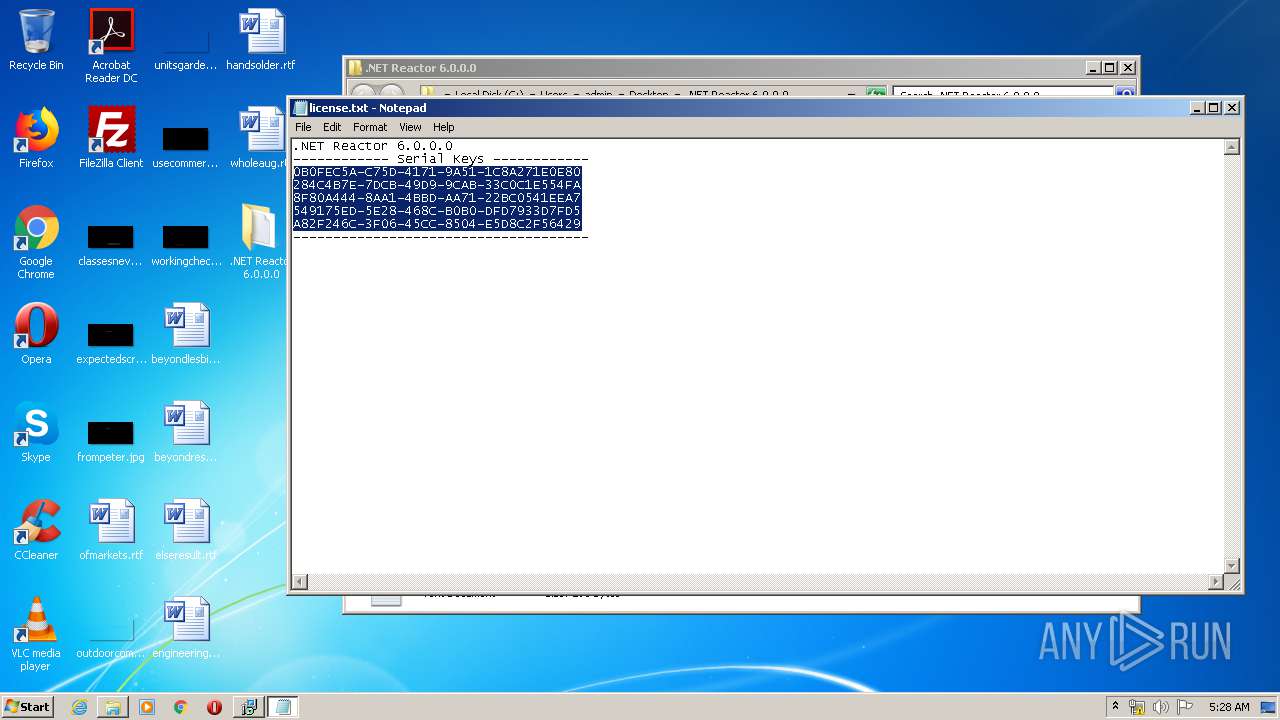Open the Start menu

point(28,707)
